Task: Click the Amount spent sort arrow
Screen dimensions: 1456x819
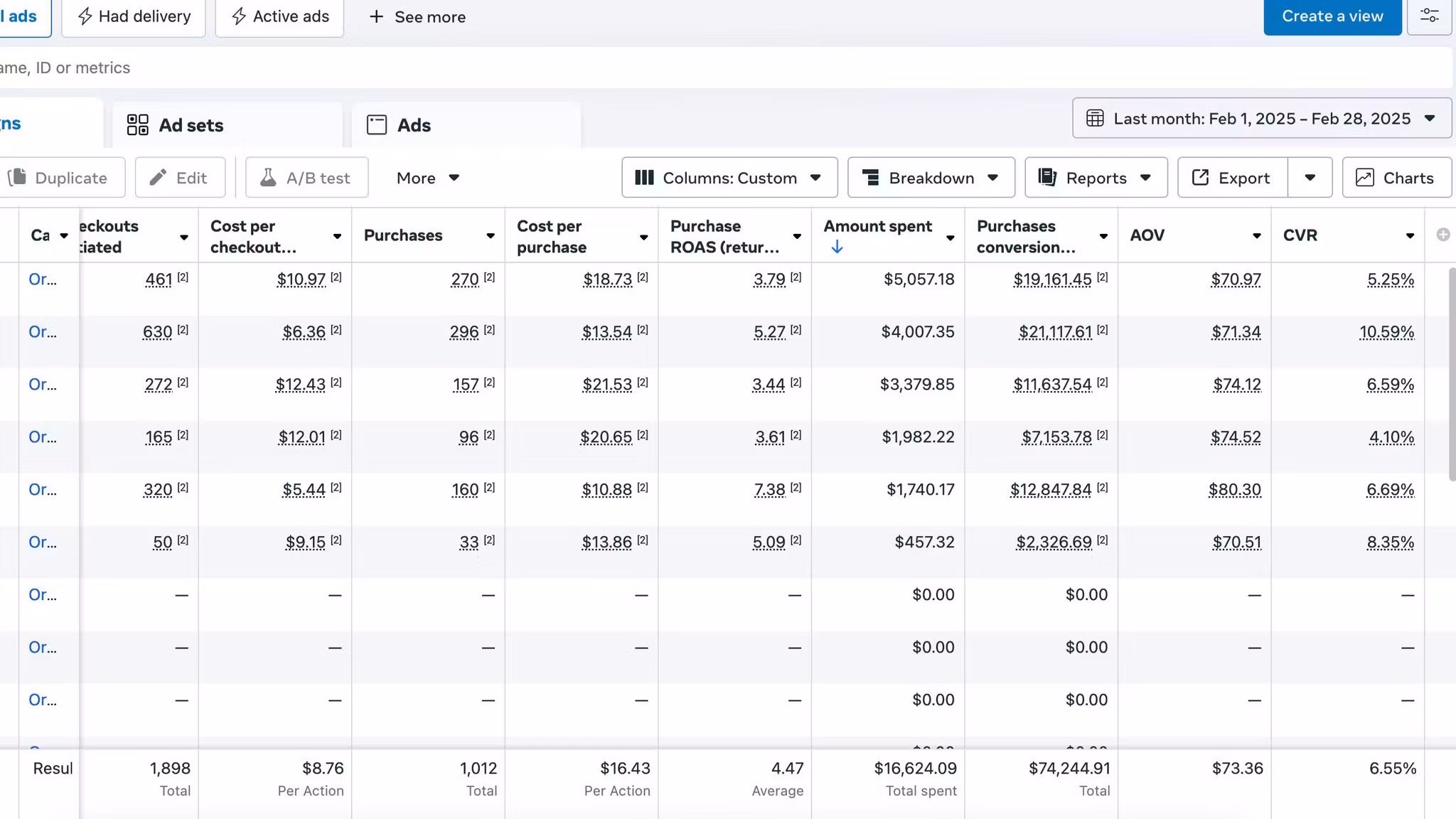Action: coord(837,247)
